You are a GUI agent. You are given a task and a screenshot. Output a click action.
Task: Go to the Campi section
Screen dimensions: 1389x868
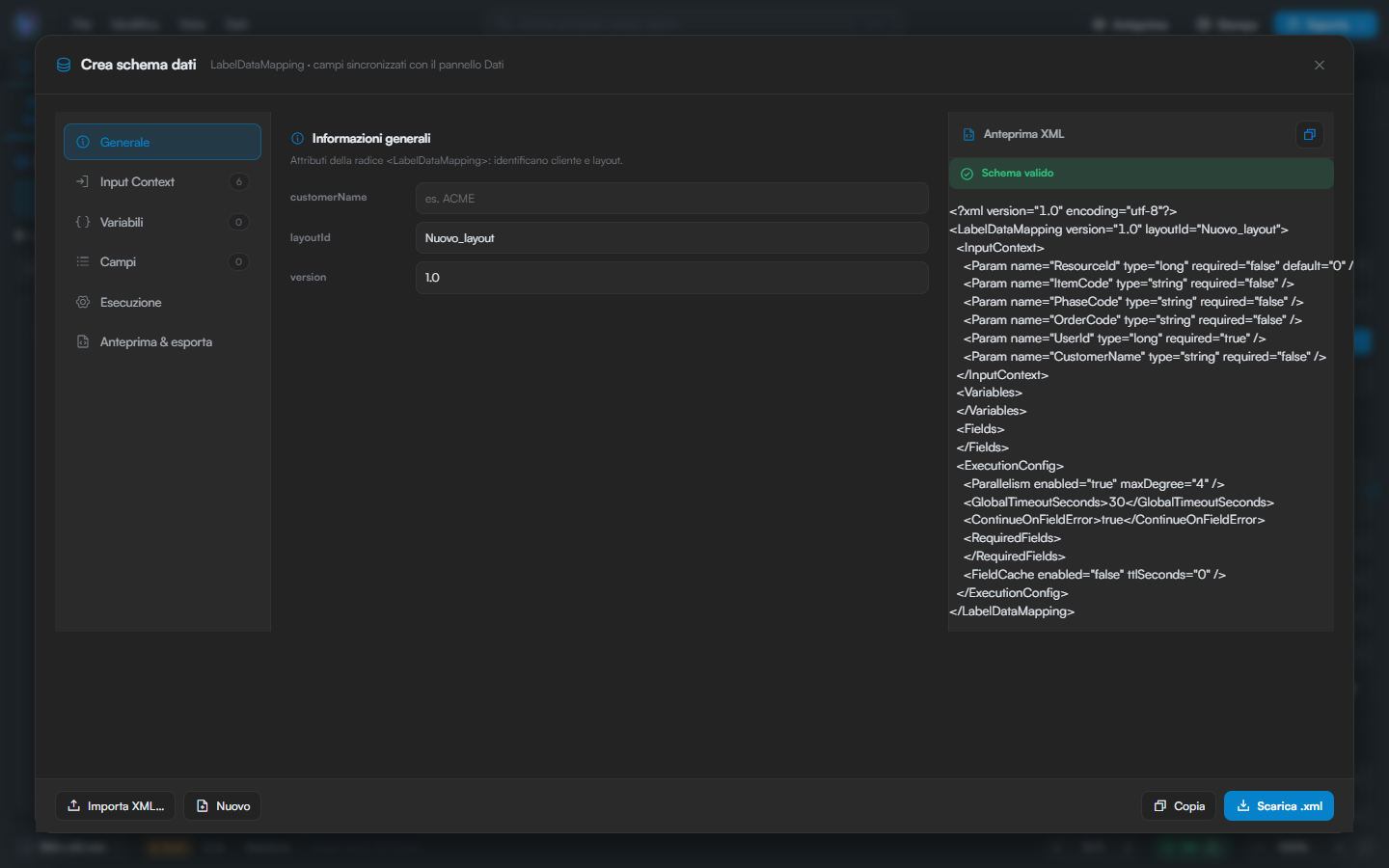pos(162,261)
